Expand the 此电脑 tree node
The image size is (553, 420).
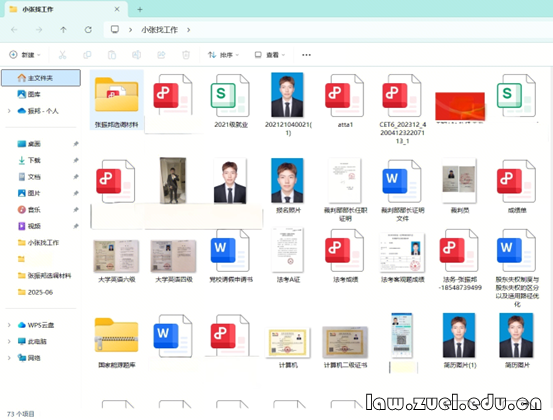pyautogui.click(x=9, y=341)
